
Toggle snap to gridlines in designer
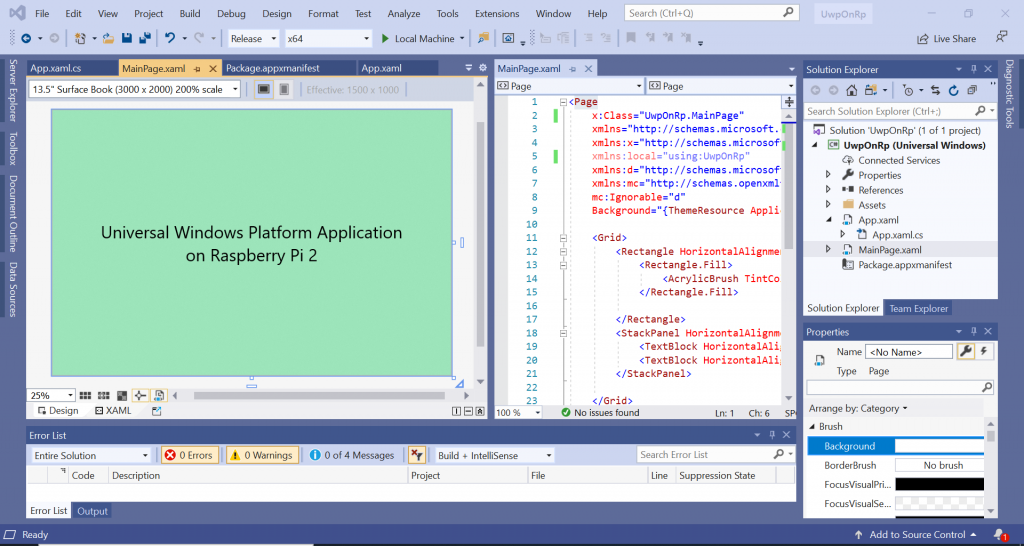coord(103,395)
